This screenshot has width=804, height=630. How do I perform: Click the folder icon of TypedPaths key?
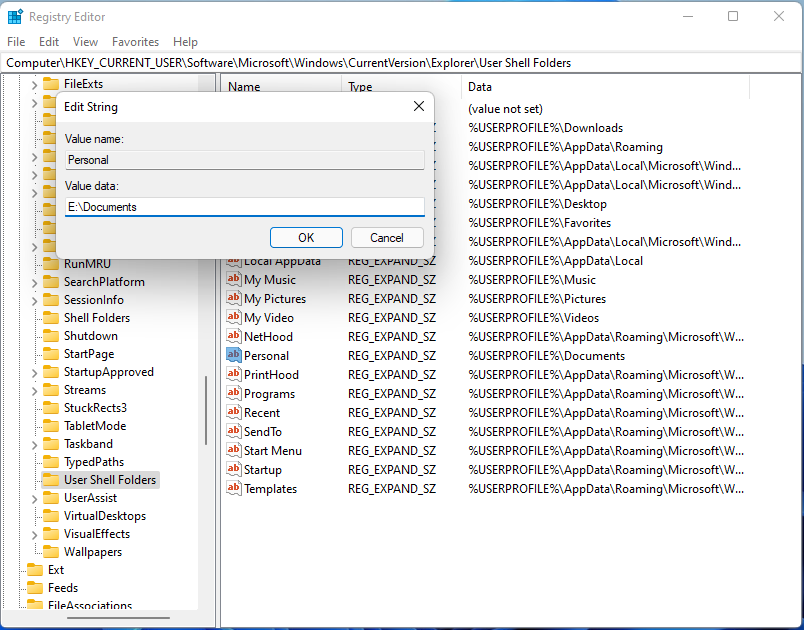[51, 462]
